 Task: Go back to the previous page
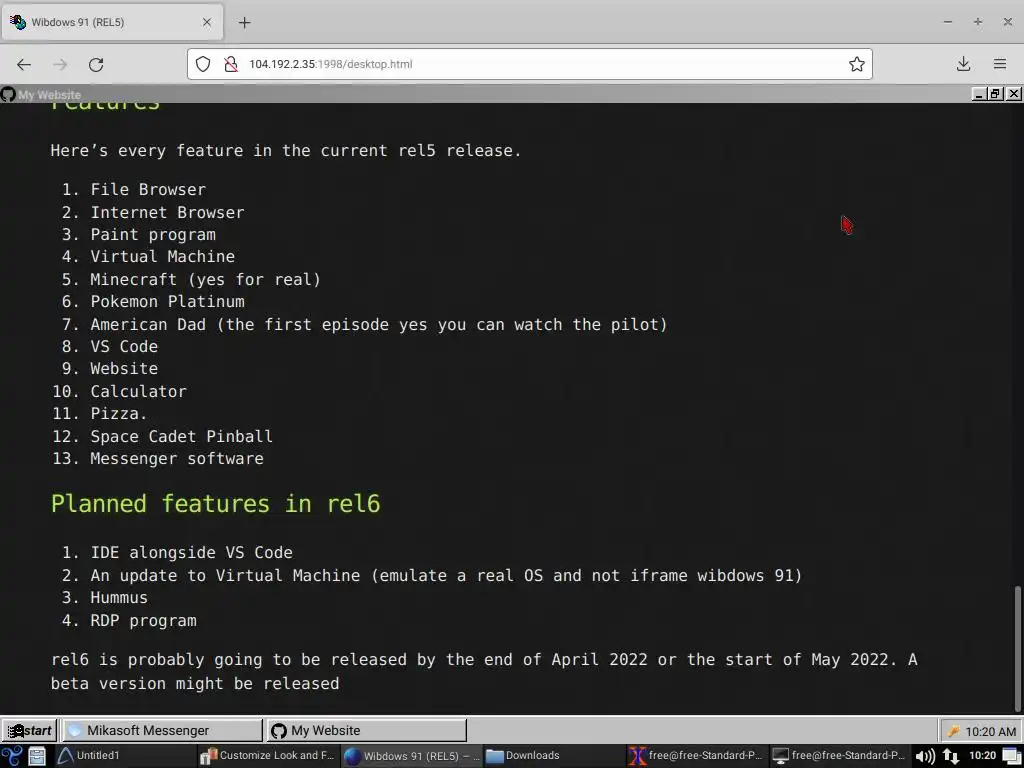24,64
